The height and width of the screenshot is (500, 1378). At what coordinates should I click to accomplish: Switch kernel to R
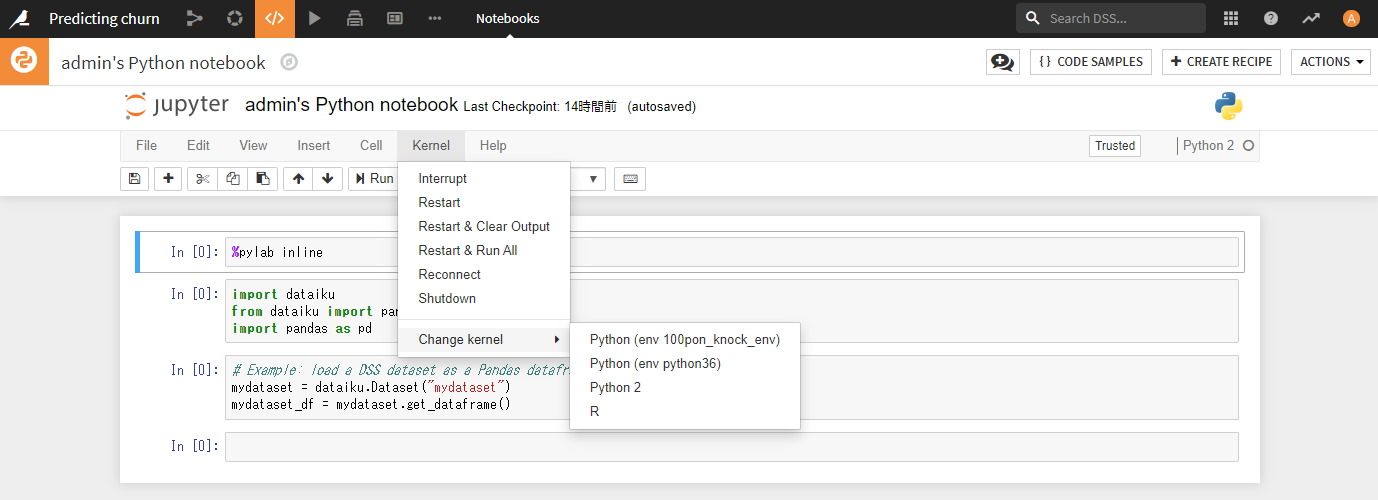click(685, 411)
